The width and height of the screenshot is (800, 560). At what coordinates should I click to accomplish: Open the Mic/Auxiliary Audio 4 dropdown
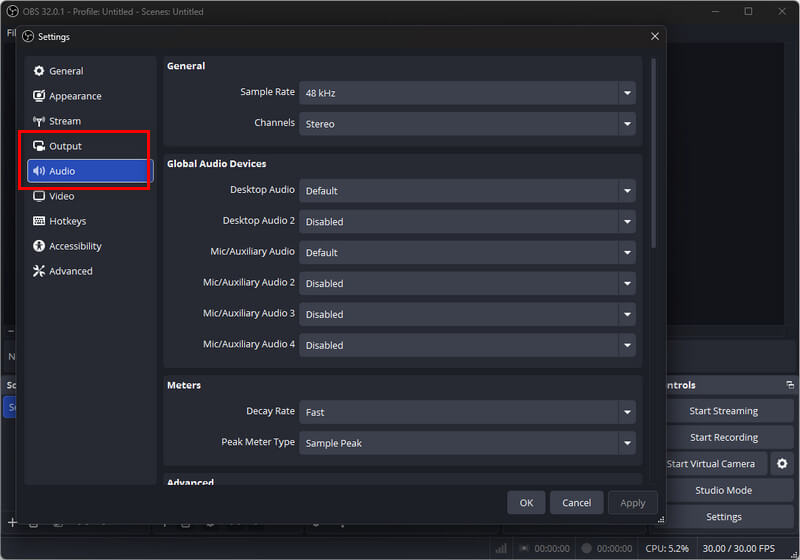click(x=467, y=345)
